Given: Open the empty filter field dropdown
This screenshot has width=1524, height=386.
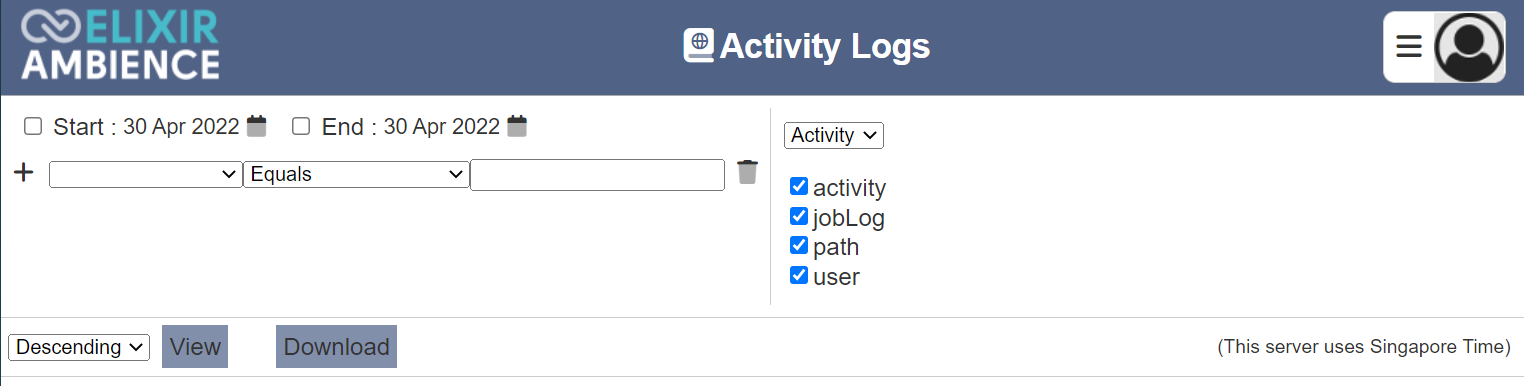Looking at the screenshot, I should pyautogui.click(x=146, y=174).
